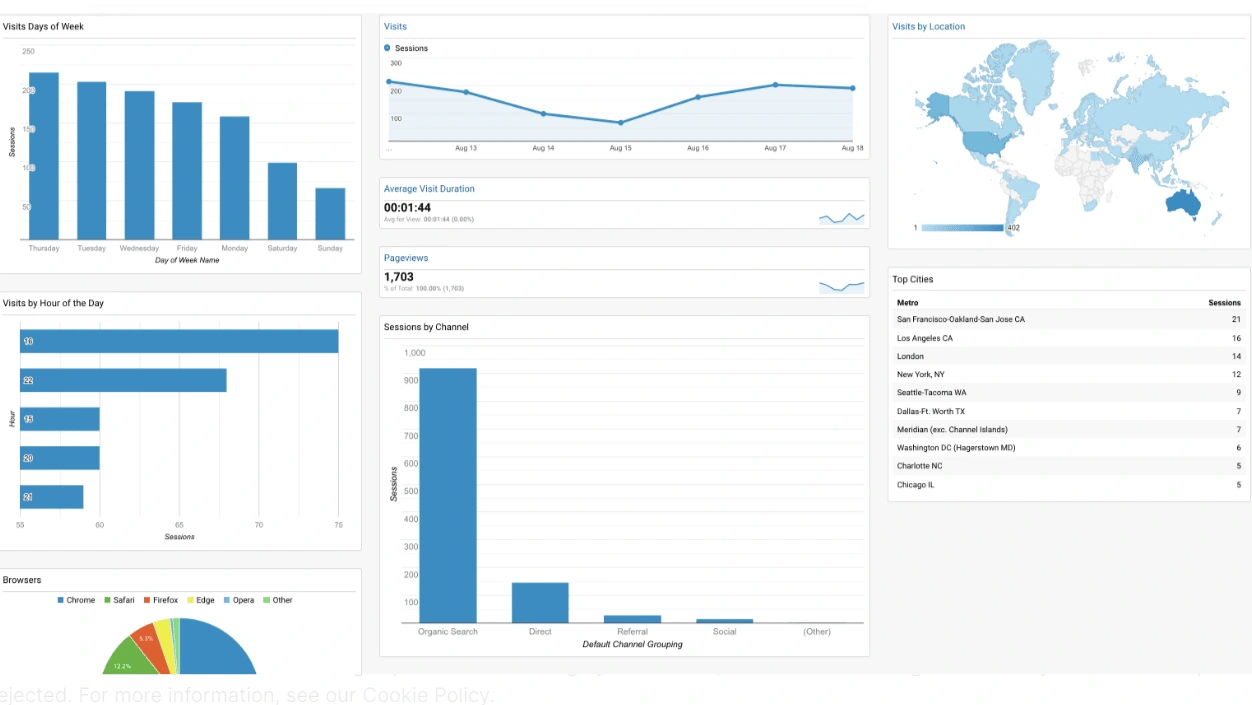Click the Aug 16 data point on Visits line
The width and height of the screenshot is (1252, 705).
(698, 97)
